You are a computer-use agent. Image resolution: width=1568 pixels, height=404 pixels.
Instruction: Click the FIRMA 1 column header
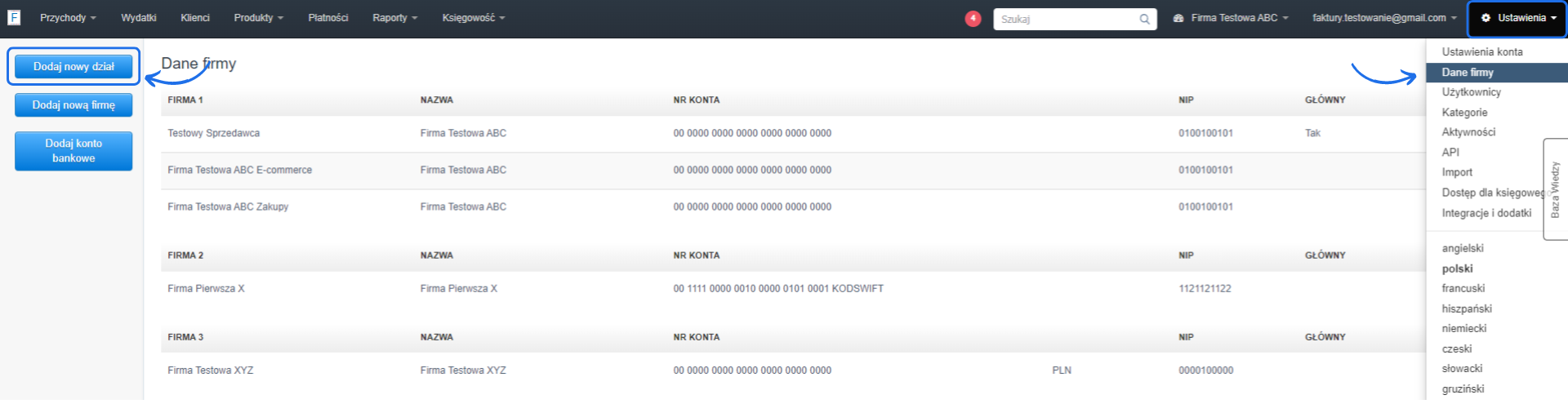coord(185,100)
